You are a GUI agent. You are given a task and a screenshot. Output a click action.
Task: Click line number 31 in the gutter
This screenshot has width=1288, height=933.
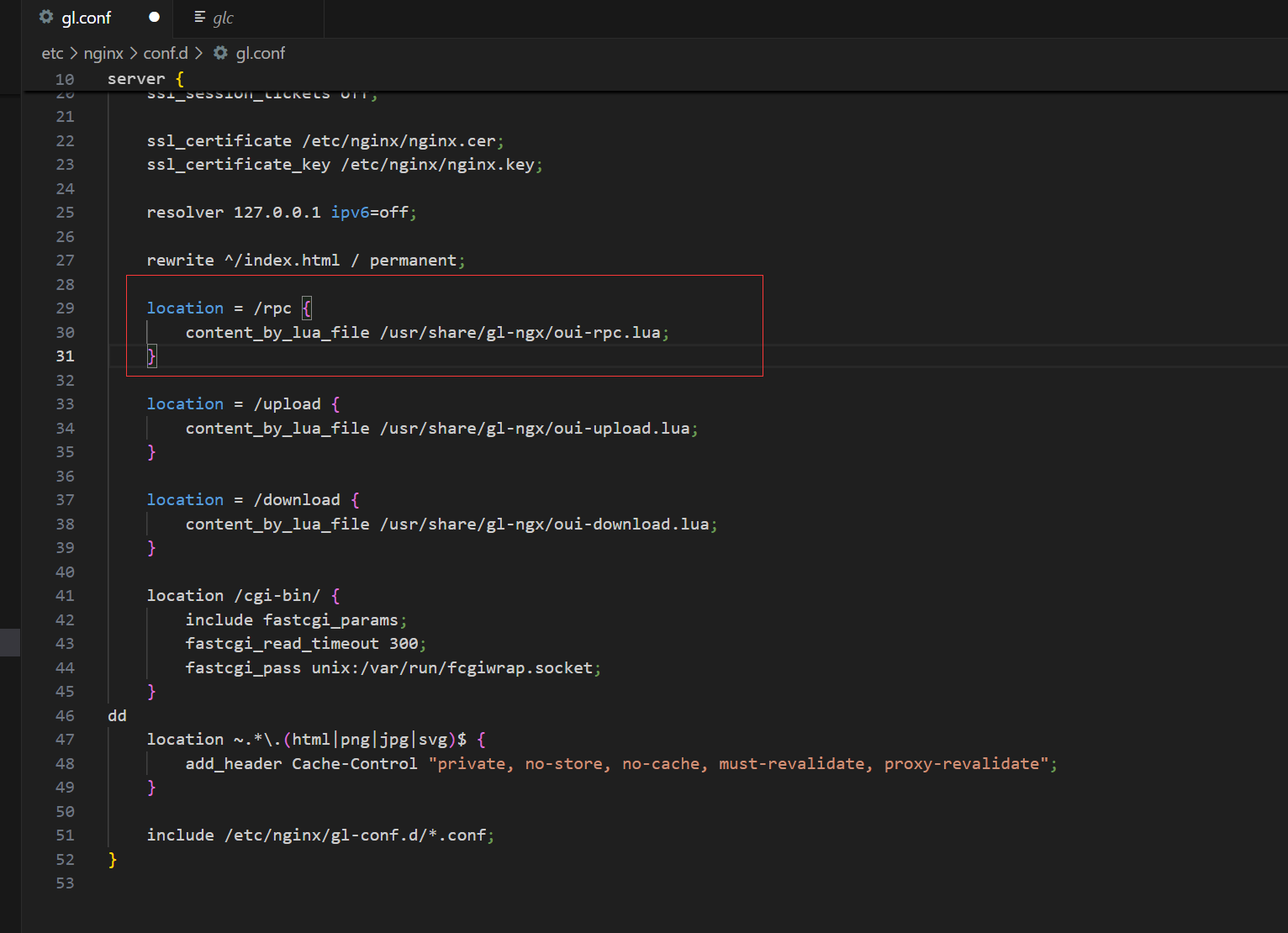65,356
